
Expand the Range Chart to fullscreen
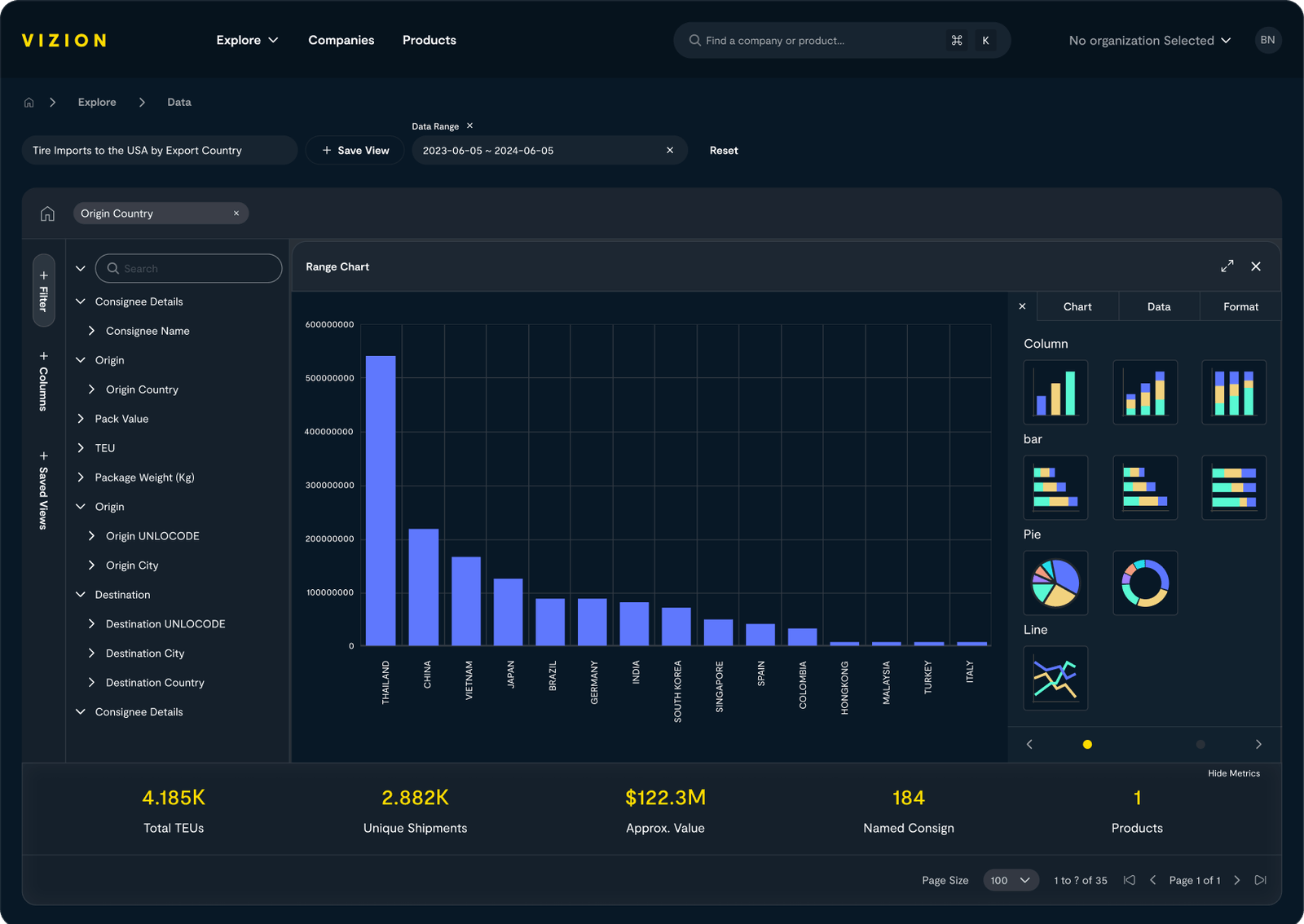pyautogui.click(x=1227, y=266)
